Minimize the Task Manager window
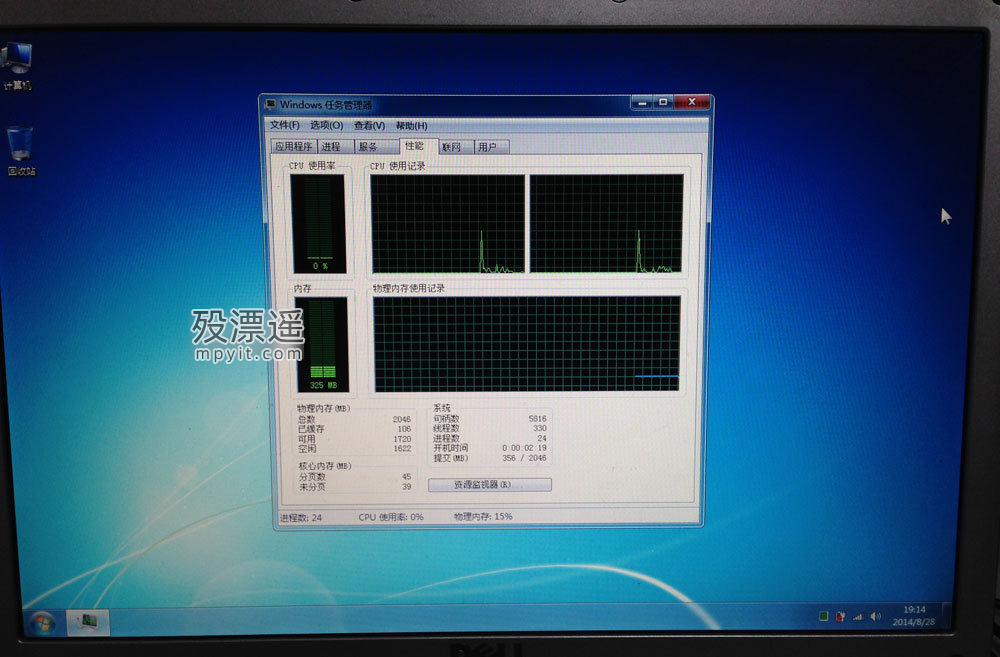 [x=642, y=102]
